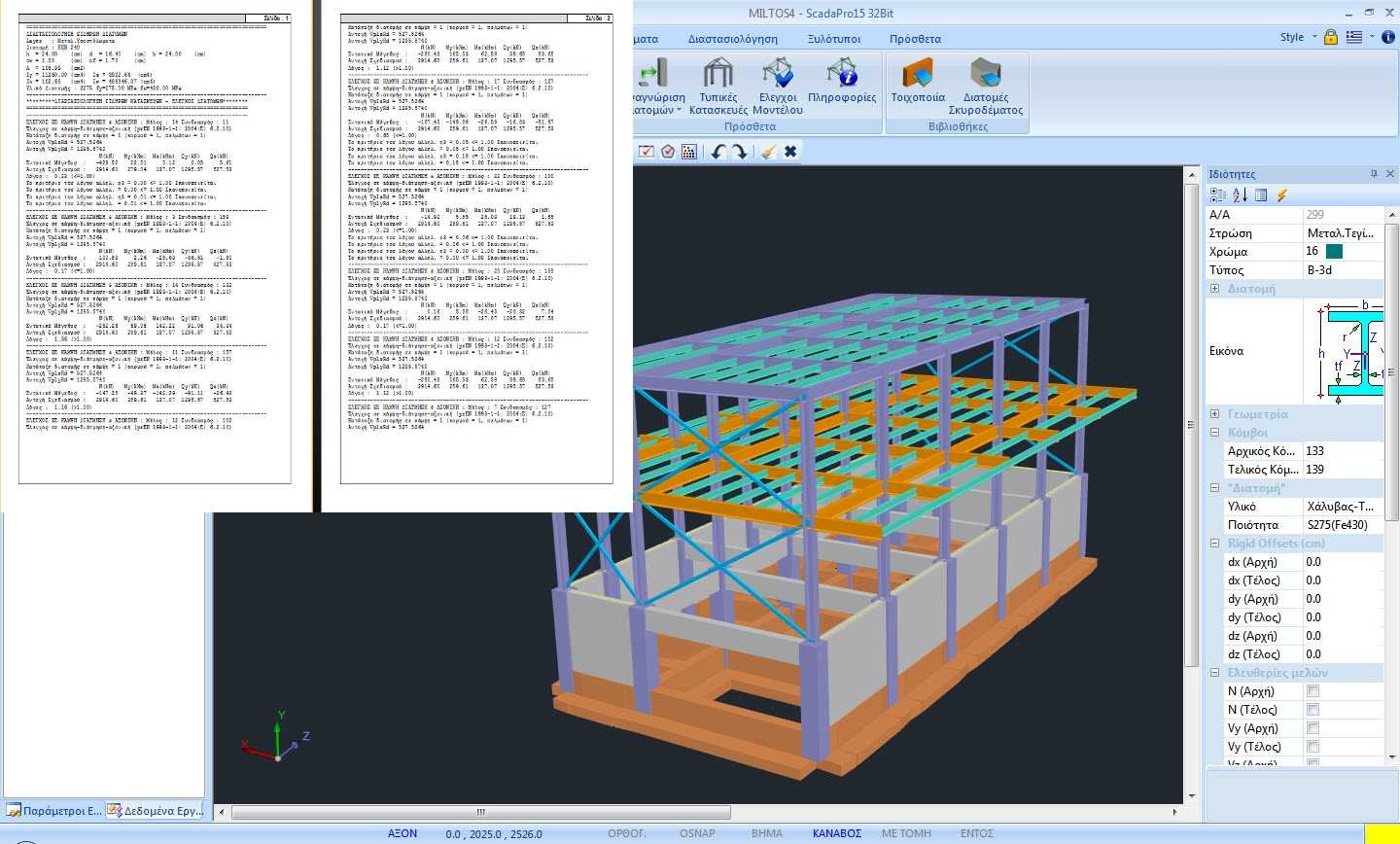
Task: Click the teal Χρώμα color swatch
Action: (1334, 251)
